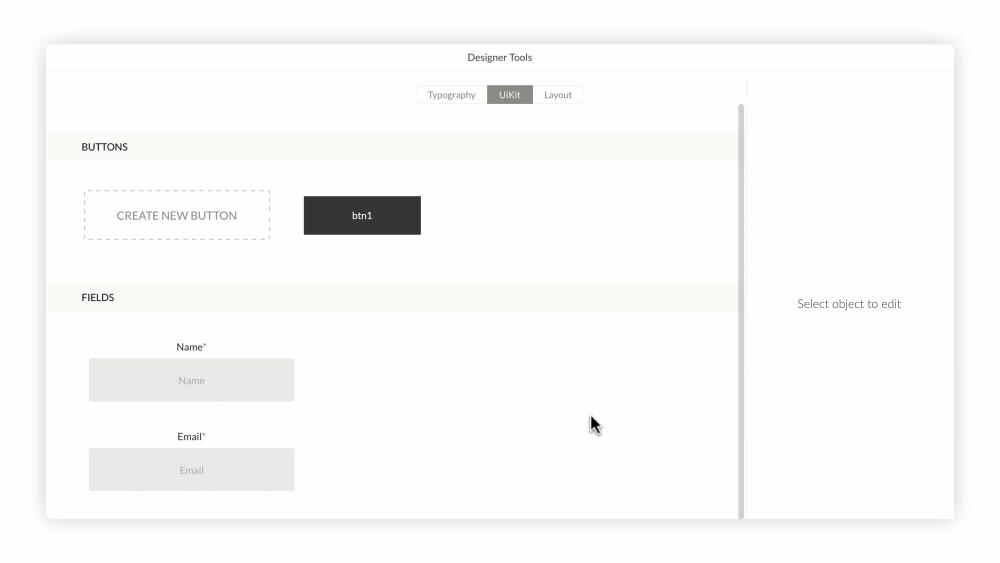Focus the Email input field
Viewport: 1000px width, 563px height.
(x=192, y=470)
